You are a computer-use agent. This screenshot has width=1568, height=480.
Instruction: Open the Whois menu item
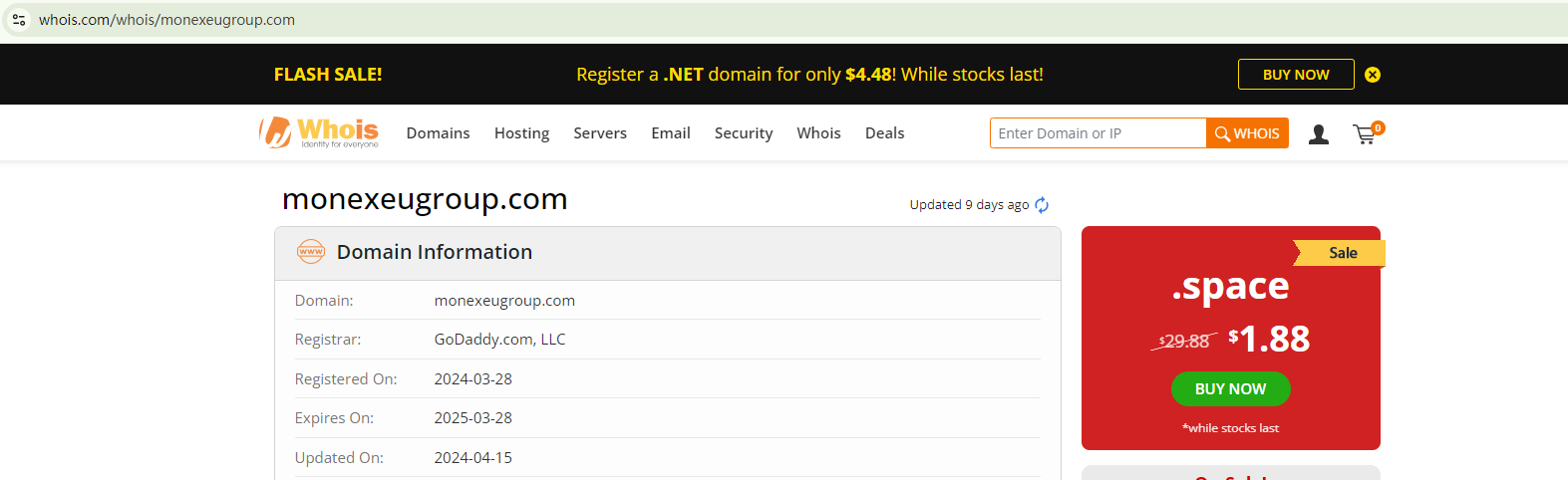(818, 133)
